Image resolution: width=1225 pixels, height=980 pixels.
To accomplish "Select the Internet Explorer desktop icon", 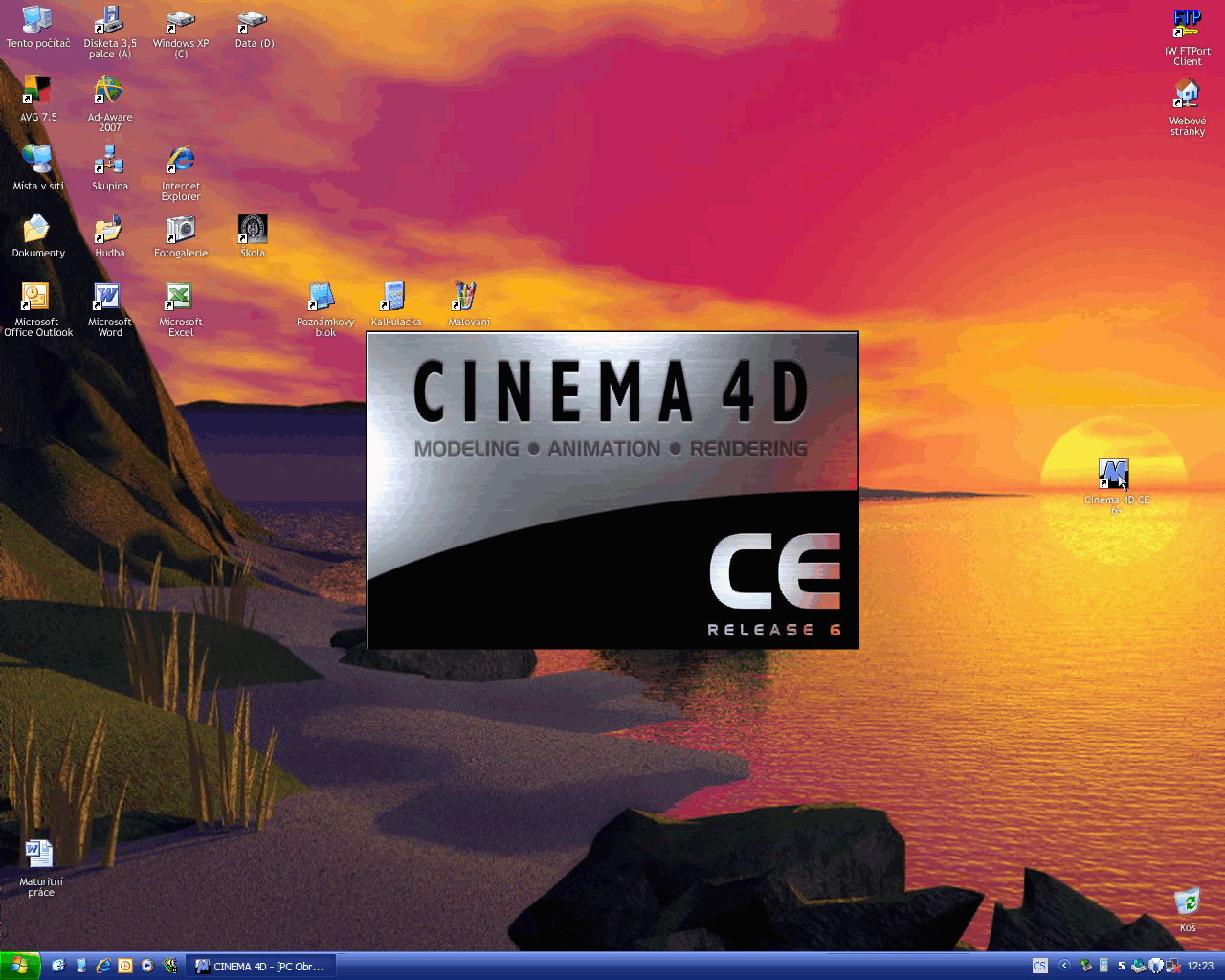I will (x=181, y=172).
